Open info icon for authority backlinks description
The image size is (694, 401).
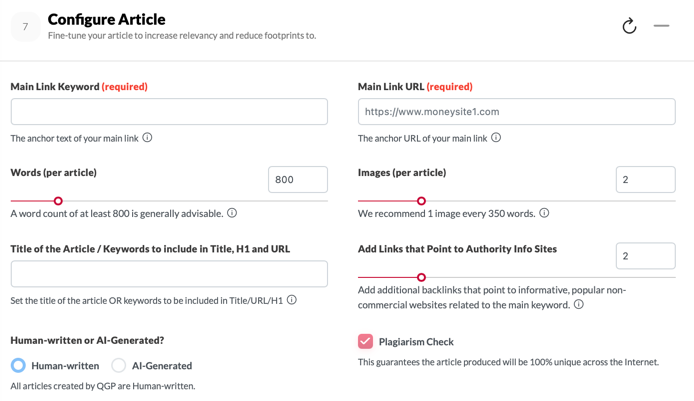[x=579, y=305]
